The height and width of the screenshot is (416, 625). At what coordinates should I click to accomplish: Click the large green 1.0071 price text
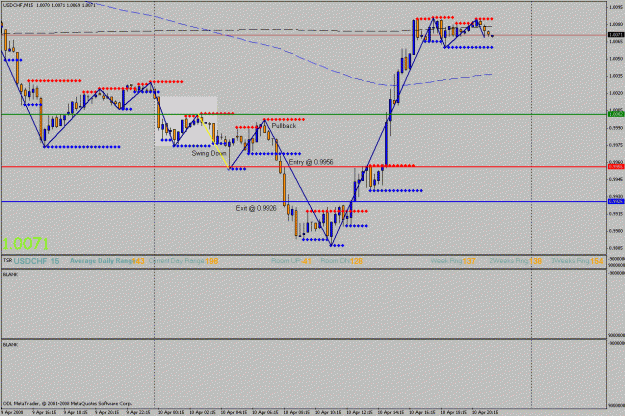point(26,244)
